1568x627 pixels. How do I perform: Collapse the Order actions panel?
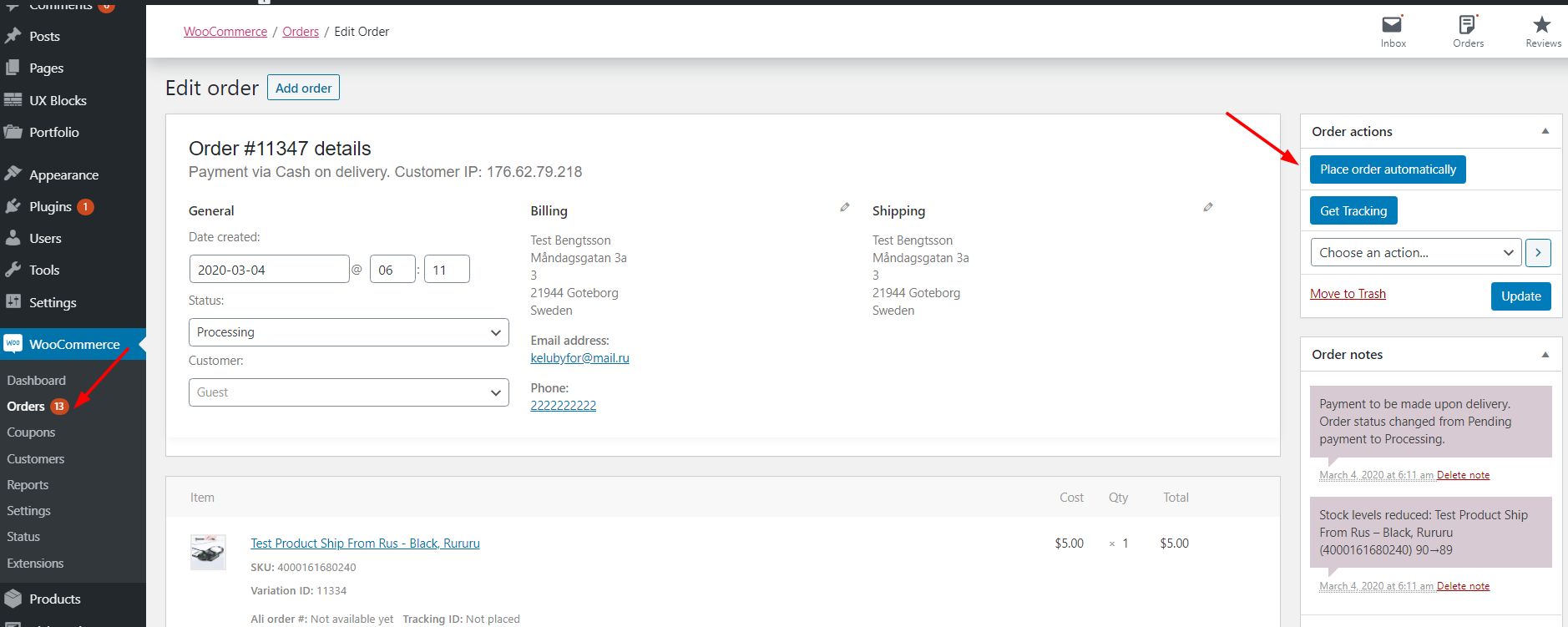(1545, 131)
